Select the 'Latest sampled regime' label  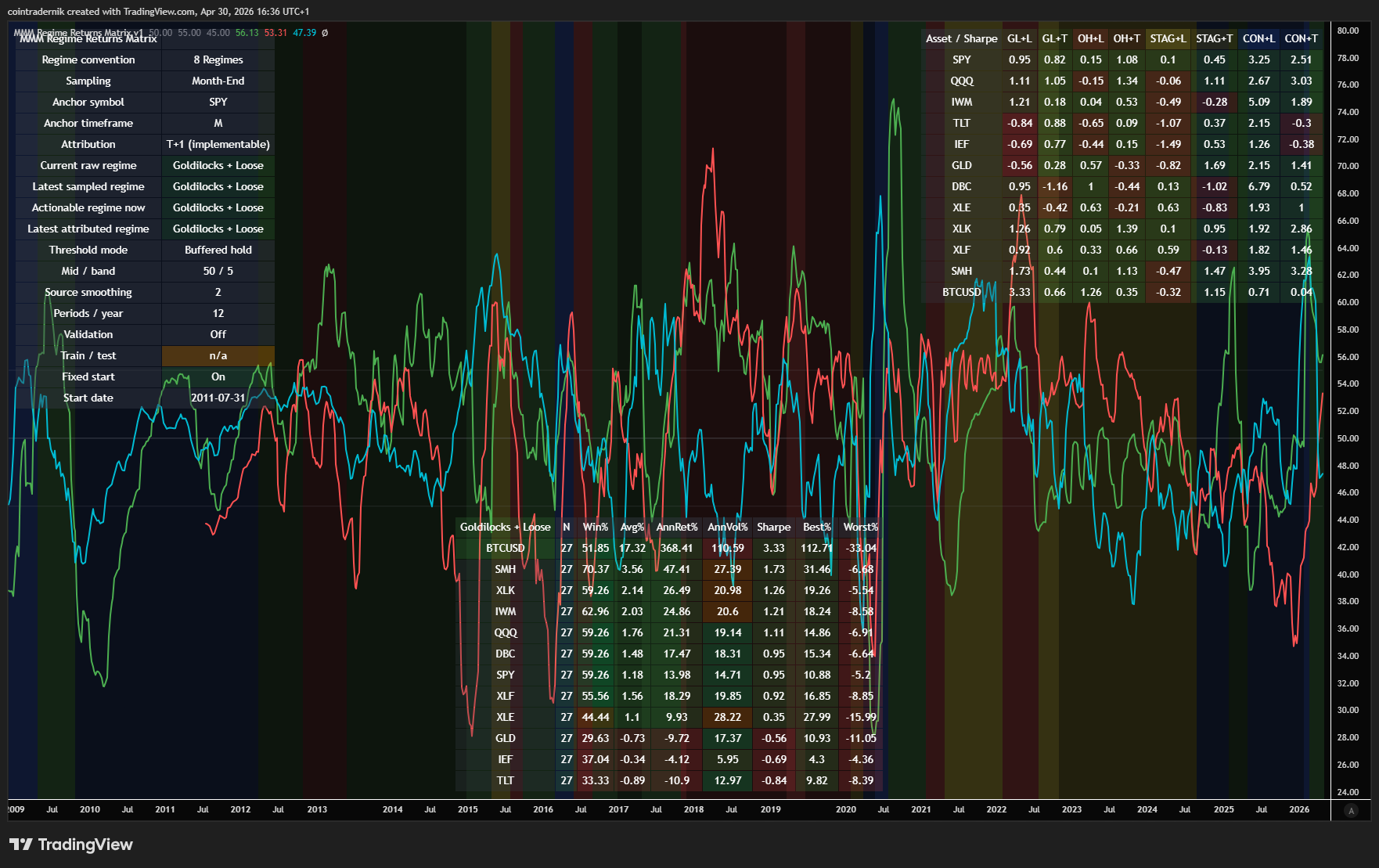[88, 187]
